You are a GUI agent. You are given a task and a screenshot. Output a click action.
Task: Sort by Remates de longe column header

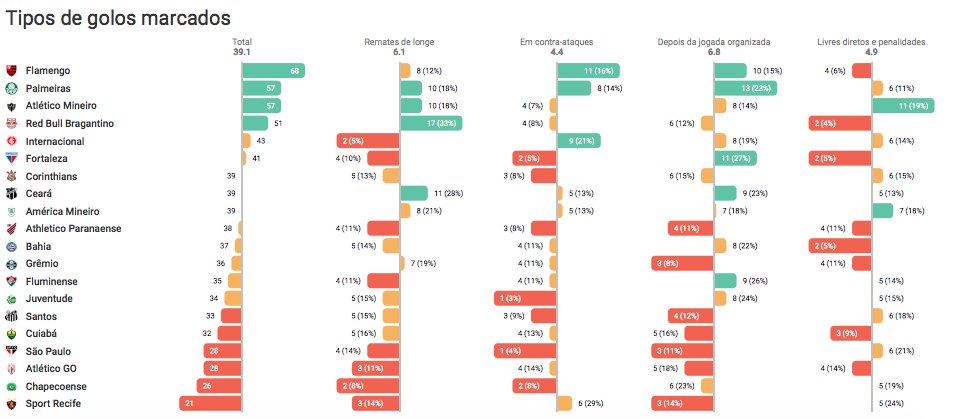tap(399, 42)
